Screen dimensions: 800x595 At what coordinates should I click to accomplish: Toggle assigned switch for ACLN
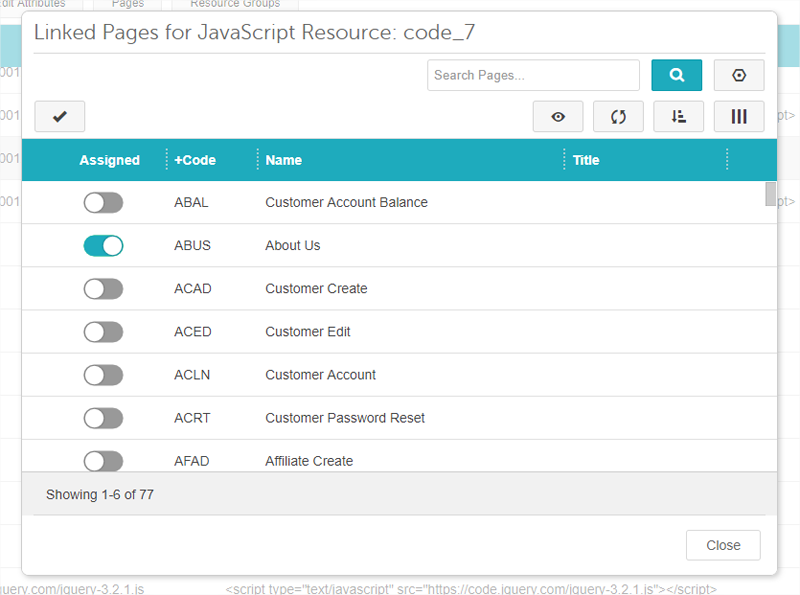click(104, 375)
